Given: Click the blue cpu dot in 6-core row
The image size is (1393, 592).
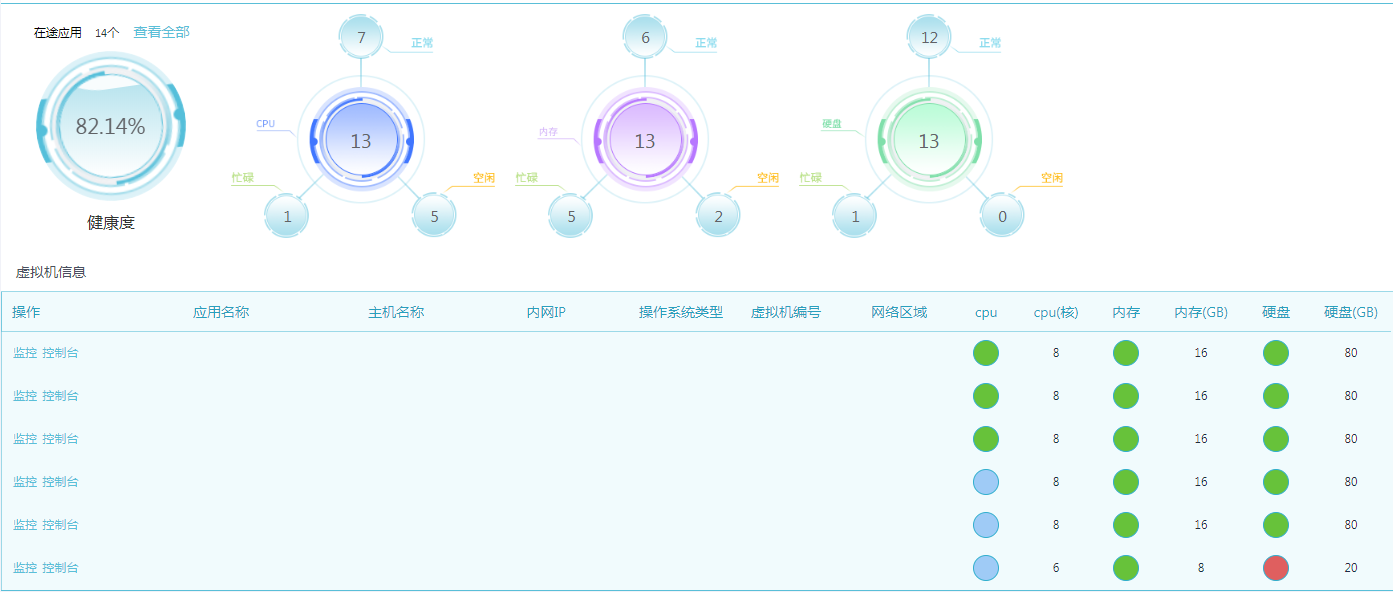Looking at the screenshot, I should [986, 568].
